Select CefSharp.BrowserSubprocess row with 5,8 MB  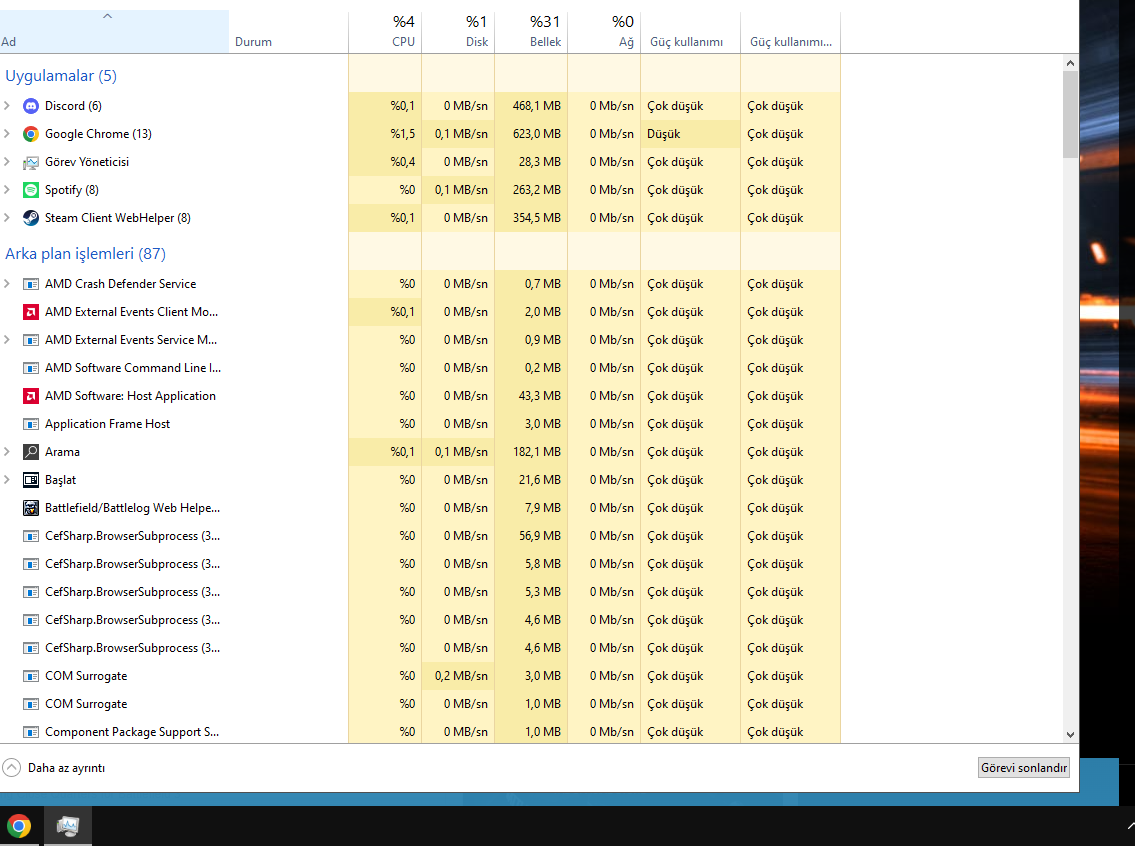click(420, 564)
